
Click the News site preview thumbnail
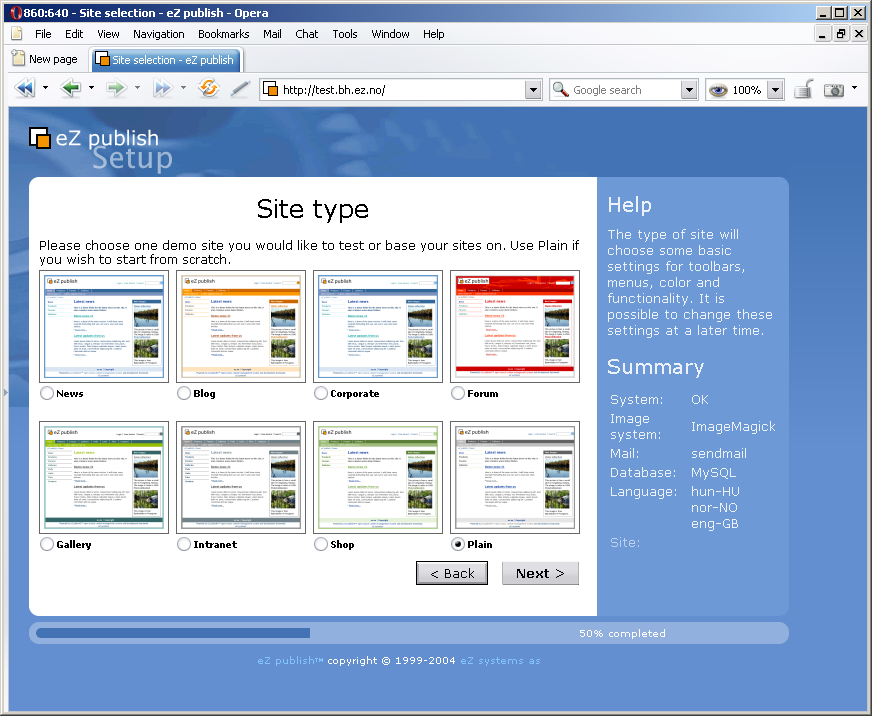pyautogui.click(x=104, y=327)
